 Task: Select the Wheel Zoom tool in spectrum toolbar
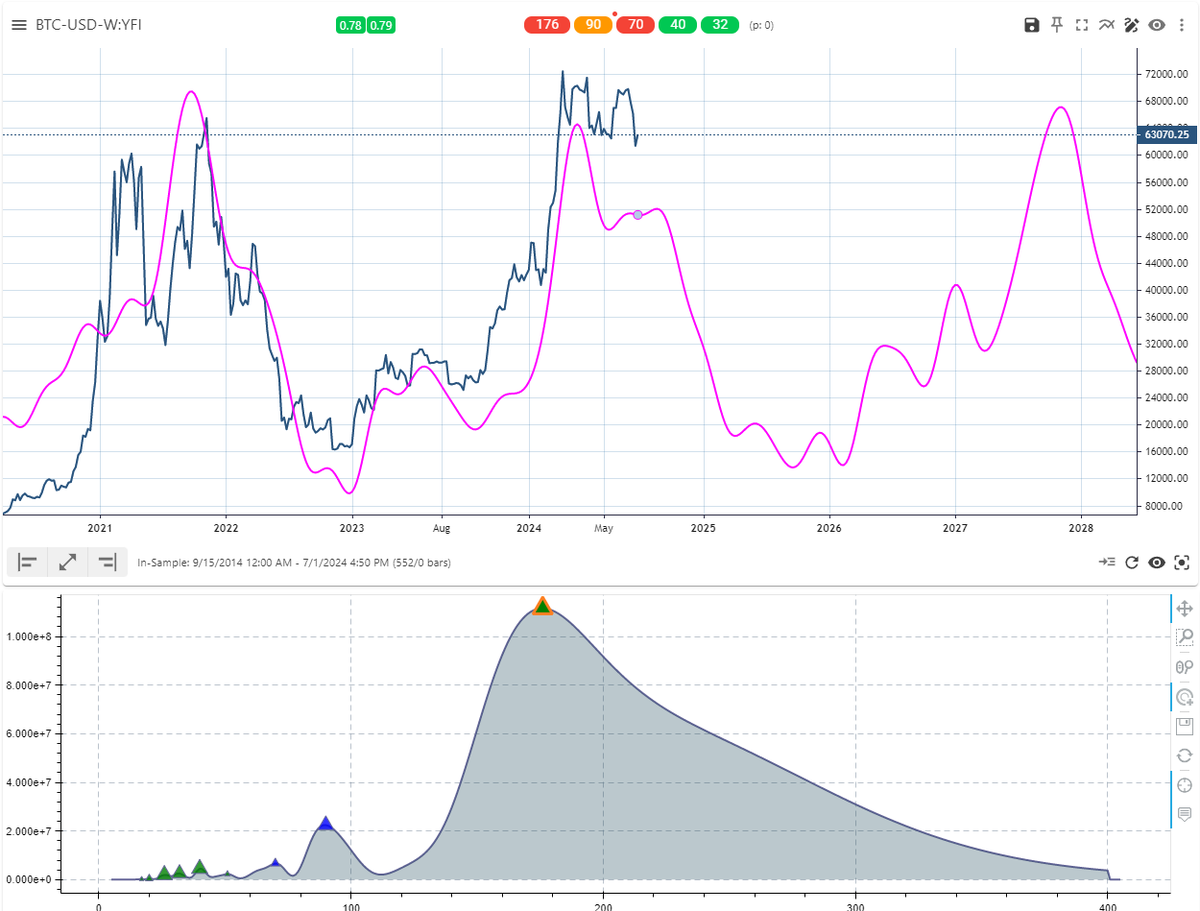click(1185, 667)
